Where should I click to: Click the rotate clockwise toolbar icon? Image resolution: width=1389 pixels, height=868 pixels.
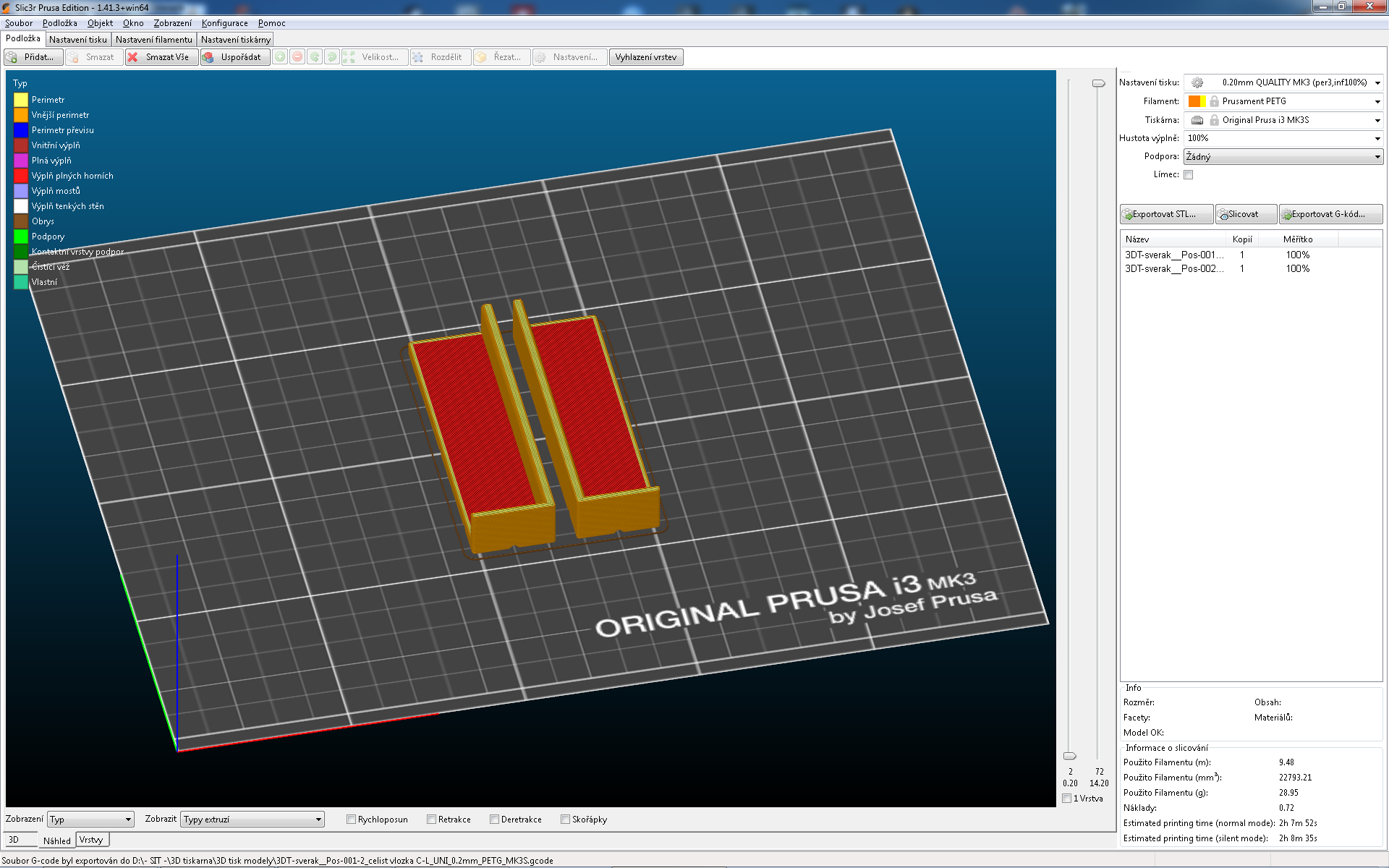point(332,57)
